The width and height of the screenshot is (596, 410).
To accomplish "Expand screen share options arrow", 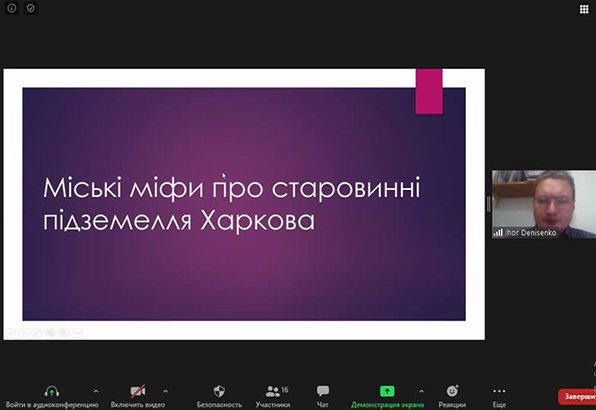I will [421, 391].
